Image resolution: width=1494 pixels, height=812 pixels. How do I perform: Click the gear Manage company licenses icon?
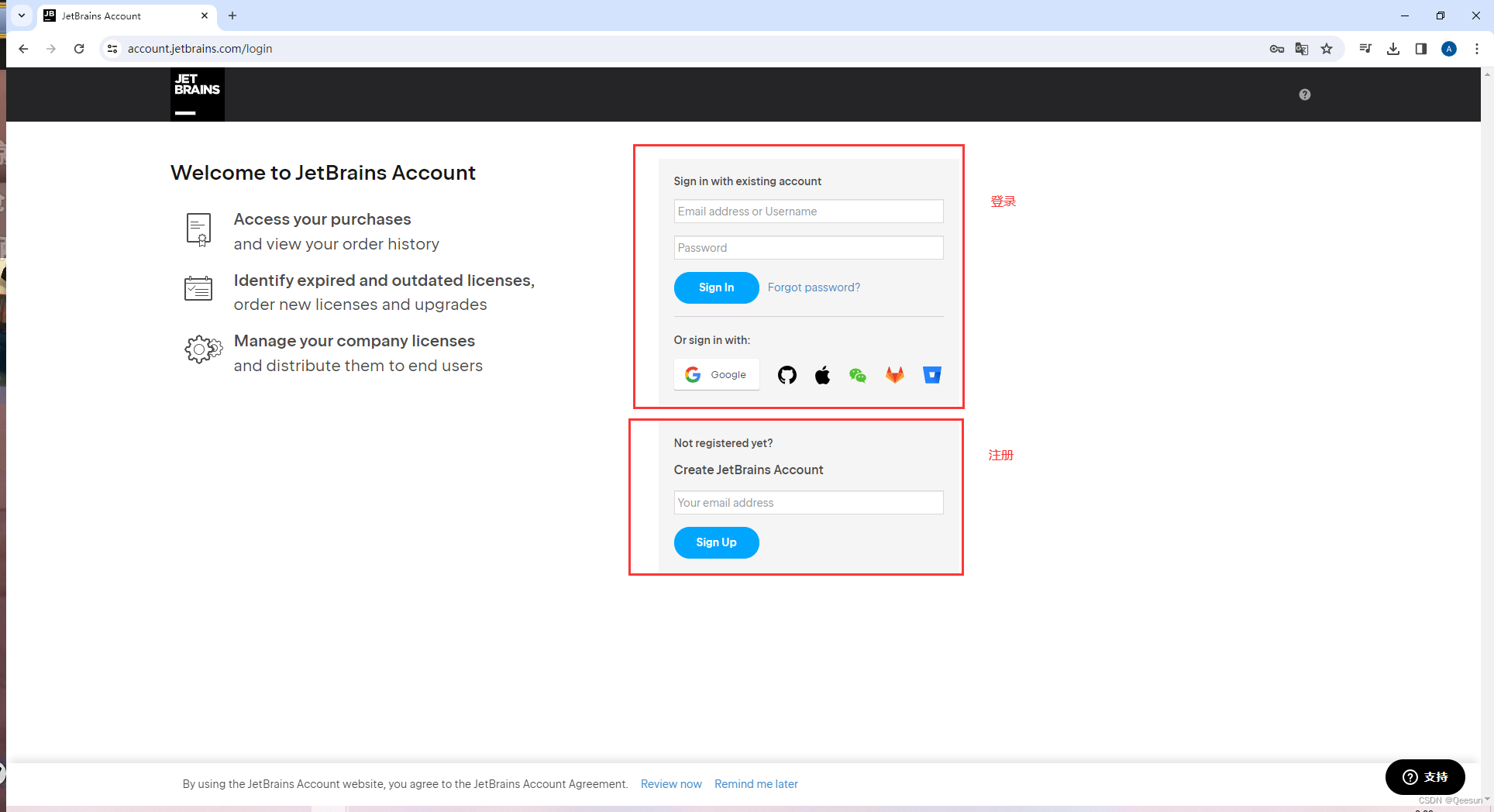203,349
